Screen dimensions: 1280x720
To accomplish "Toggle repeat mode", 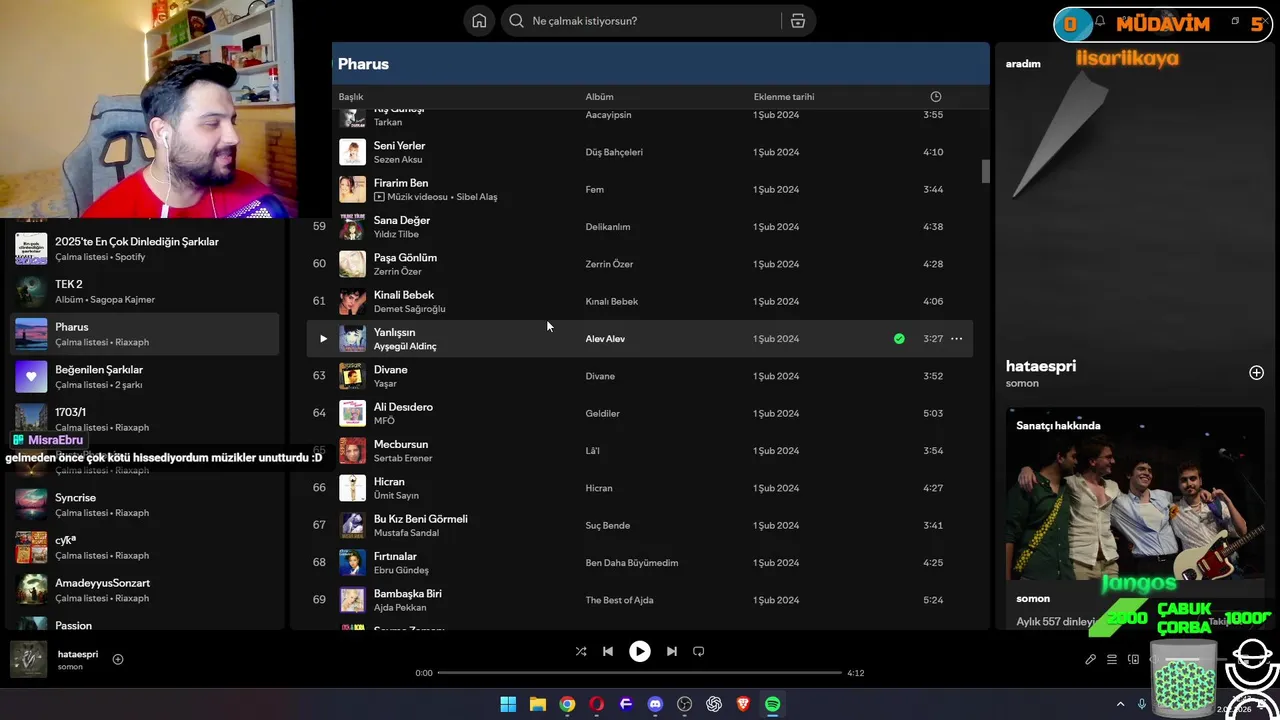I will click(699, 651).
